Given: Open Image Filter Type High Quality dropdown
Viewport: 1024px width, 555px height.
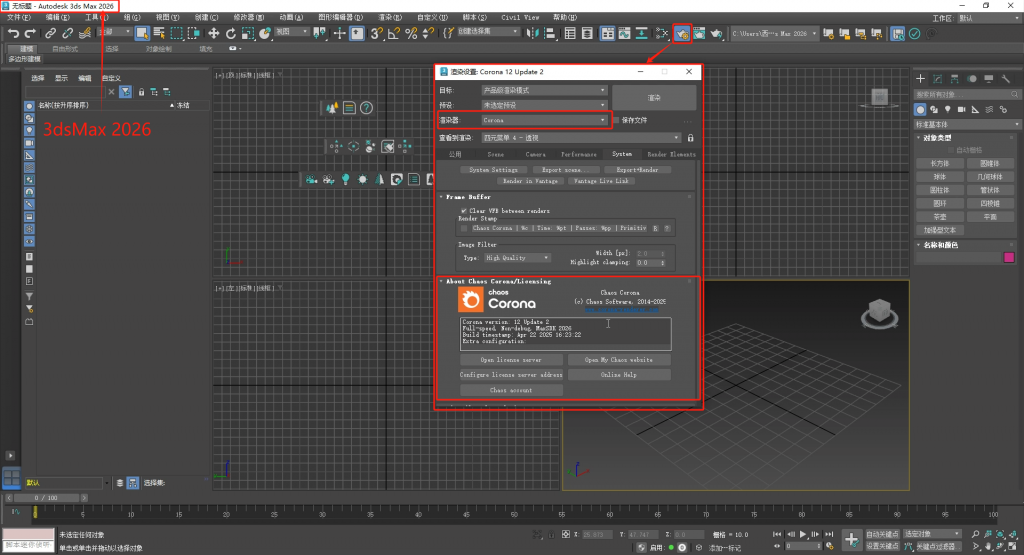Looking at the screenshot, I should click(x=517, y=258).
